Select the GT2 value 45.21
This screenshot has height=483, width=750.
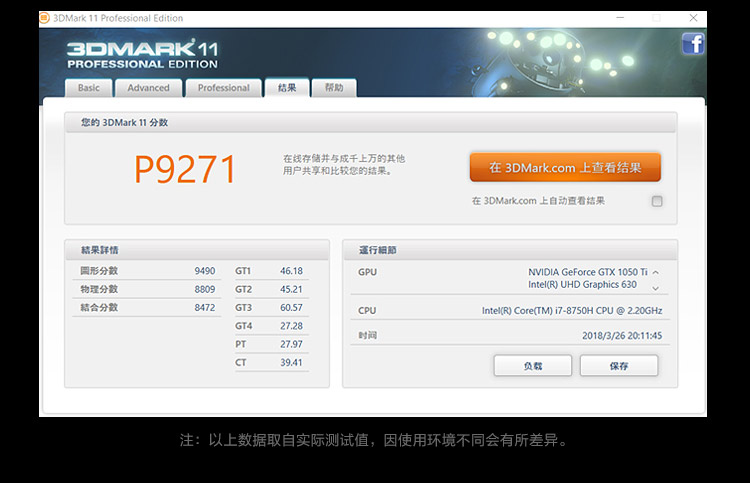point(291,289)
